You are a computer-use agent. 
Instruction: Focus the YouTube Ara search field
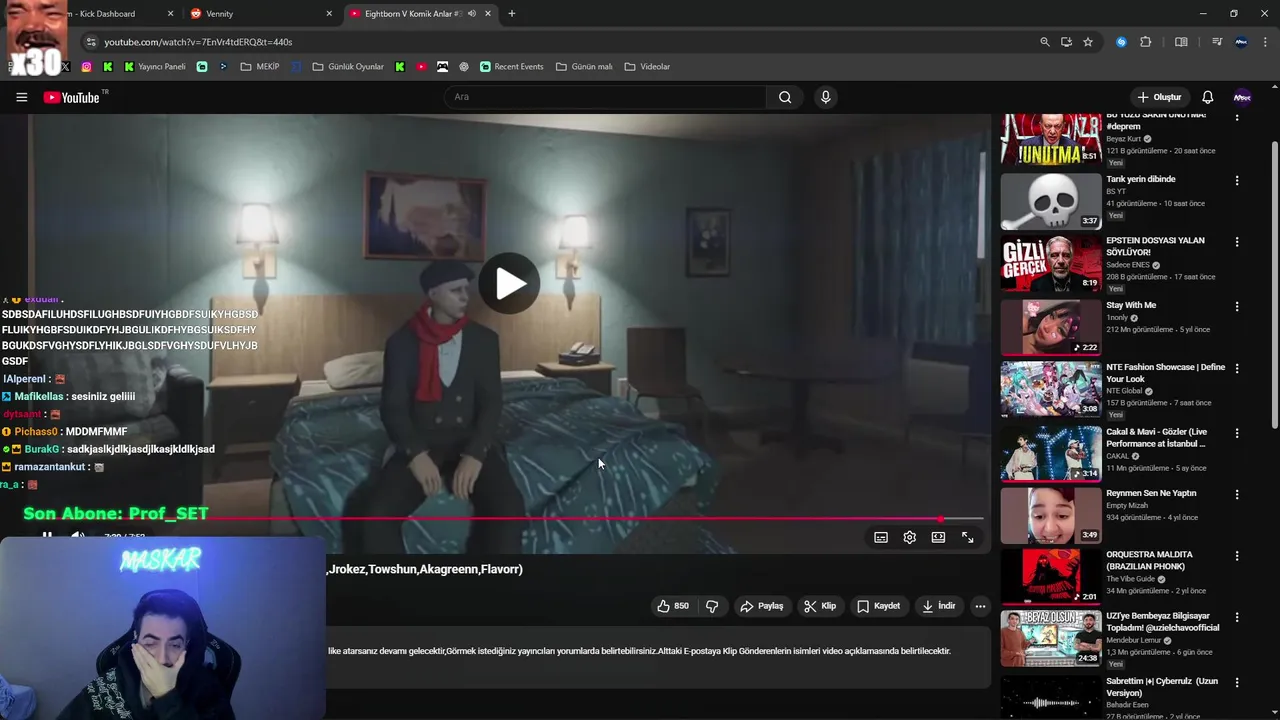[x=605, y=97]
